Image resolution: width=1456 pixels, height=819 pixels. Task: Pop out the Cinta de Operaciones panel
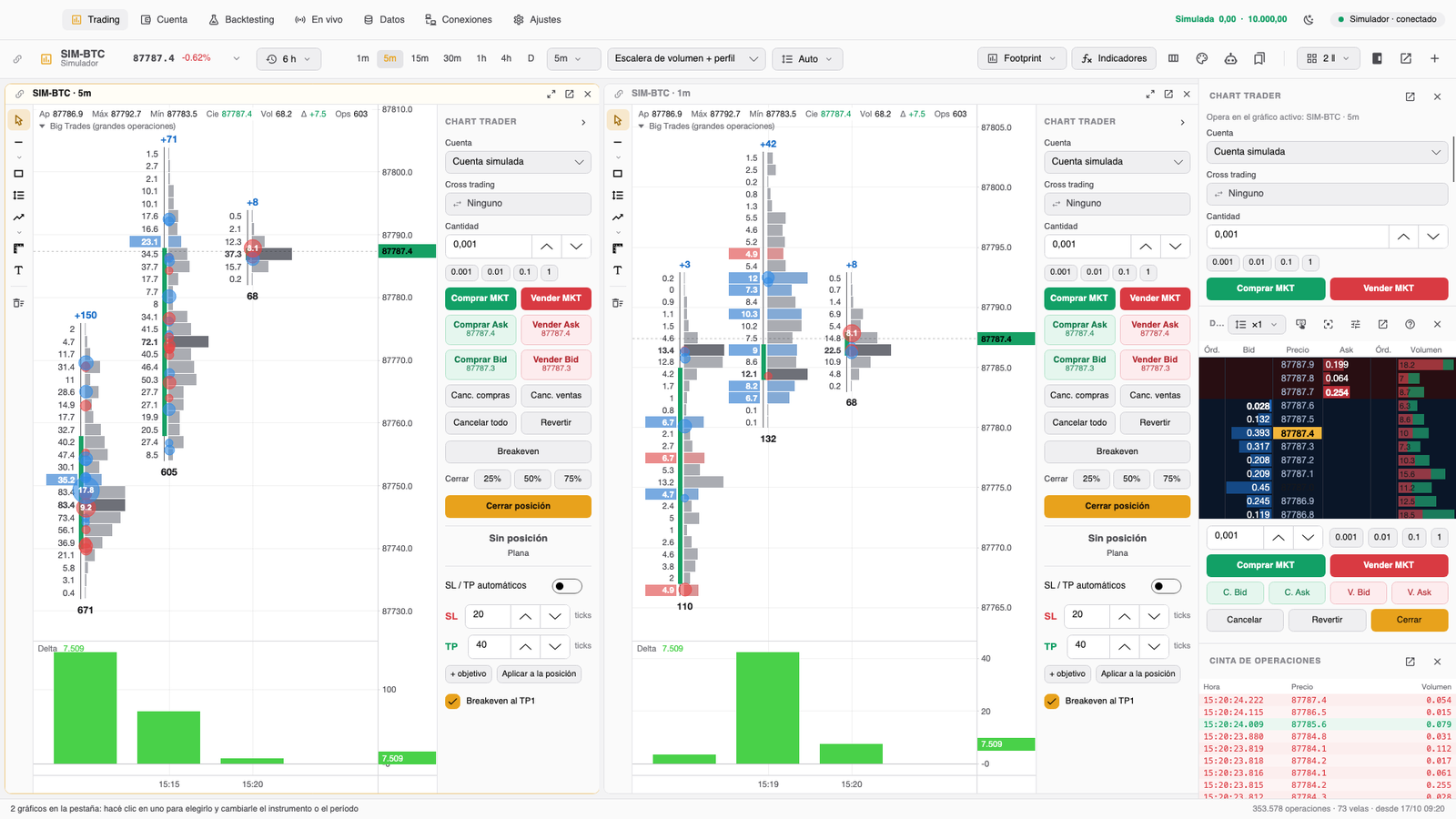point(1410,662)
